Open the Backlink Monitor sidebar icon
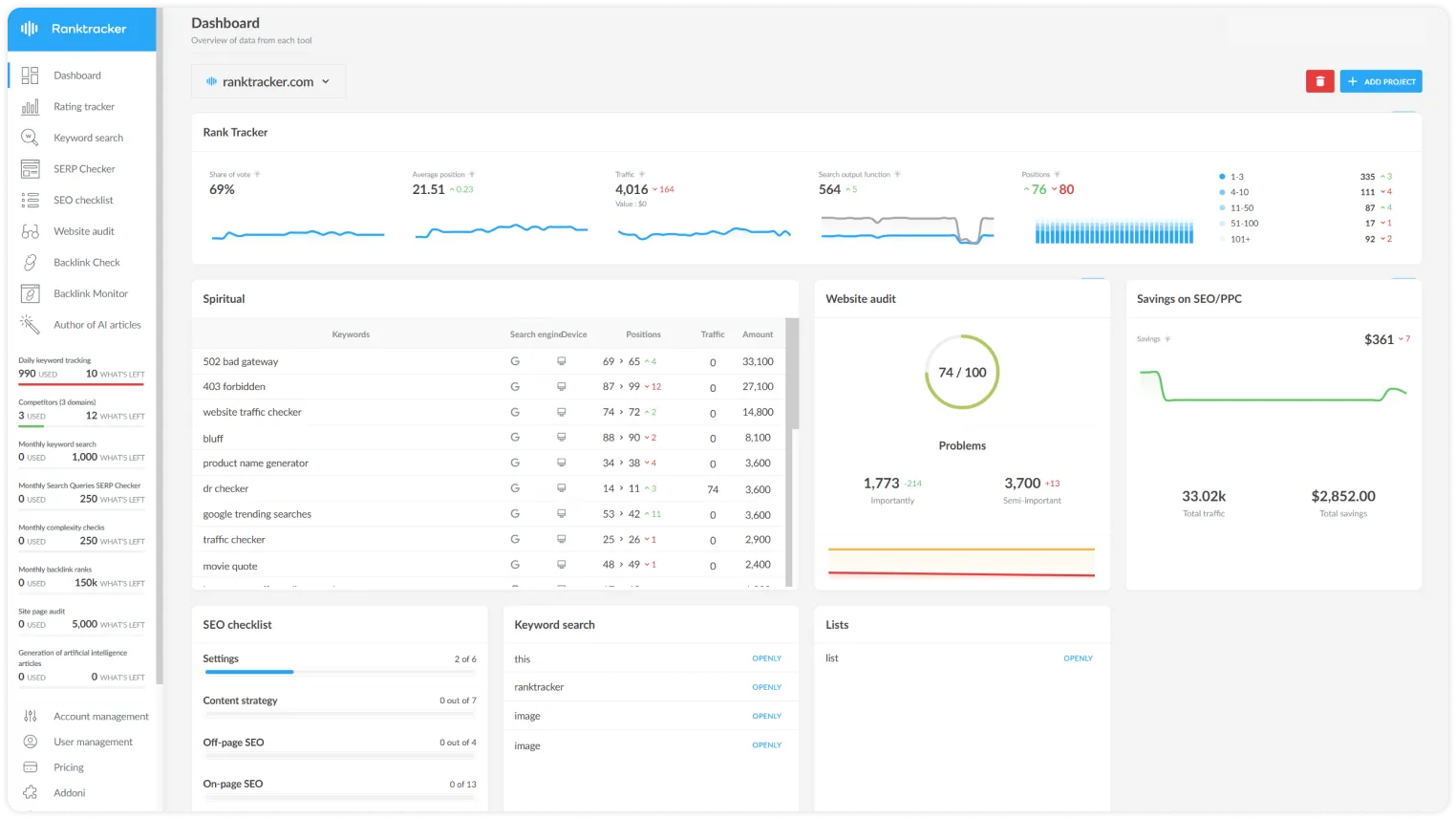Image resolution: width=1456 pixels, height=819 pixels. point(30,294)
